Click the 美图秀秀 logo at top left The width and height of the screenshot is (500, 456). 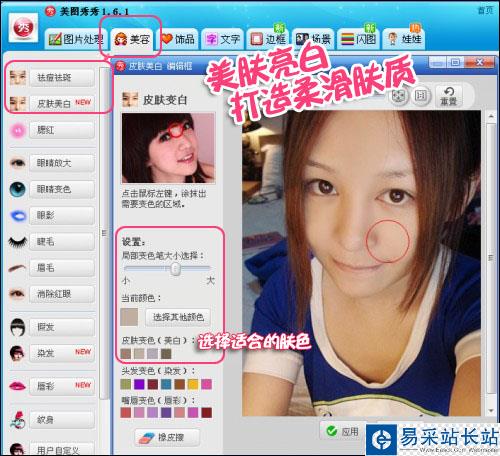[x=23, y=28]
